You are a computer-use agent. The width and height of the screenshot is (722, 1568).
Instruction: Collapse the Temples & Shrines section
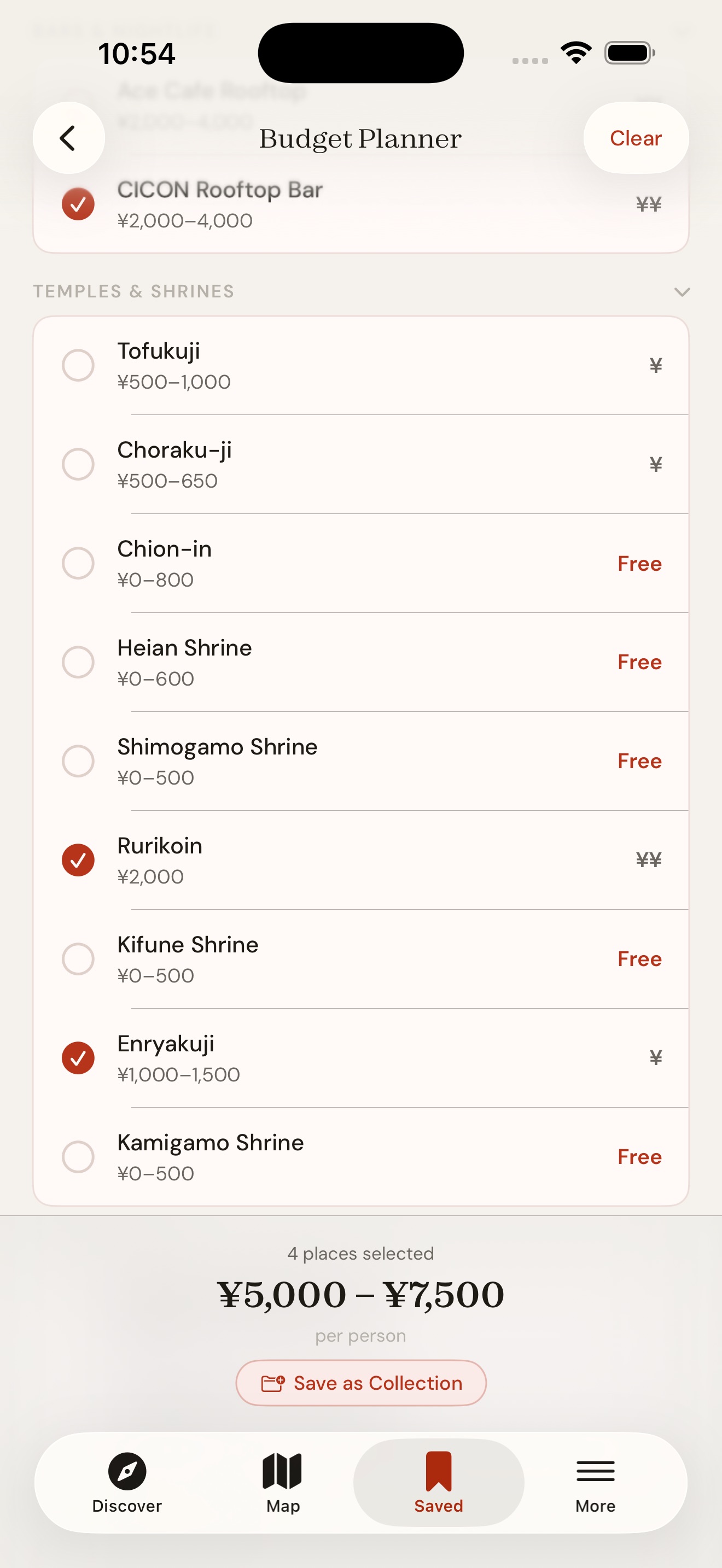click(x=682, y=291)
